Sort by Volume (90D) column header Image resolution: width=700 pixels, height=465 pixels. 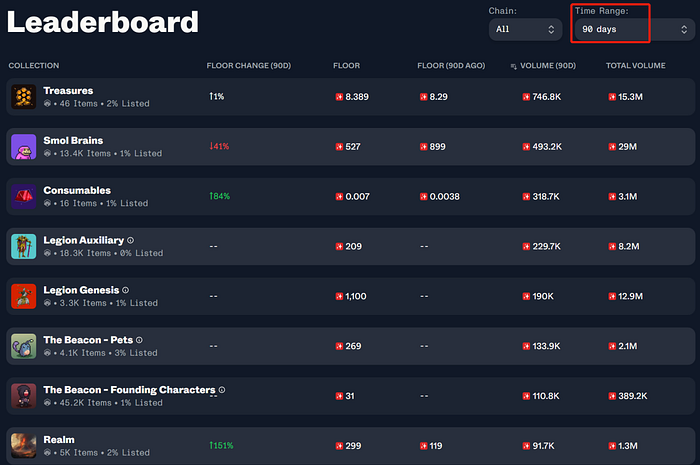[543, 66]
